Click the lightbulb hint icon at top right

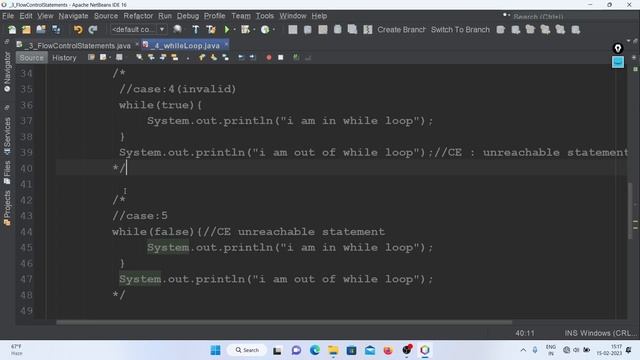click(x=618, y=49)
